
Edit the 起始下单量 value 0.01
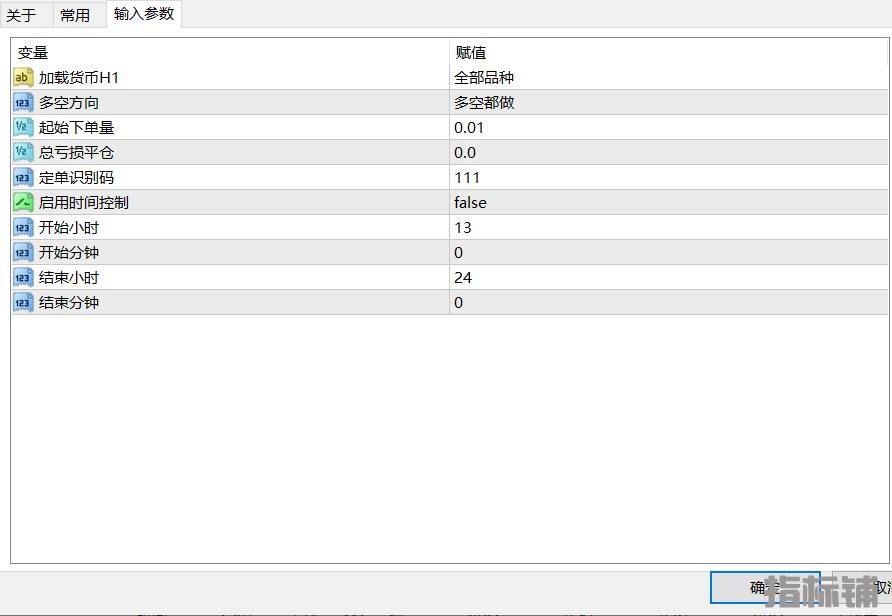coord(469,128)
